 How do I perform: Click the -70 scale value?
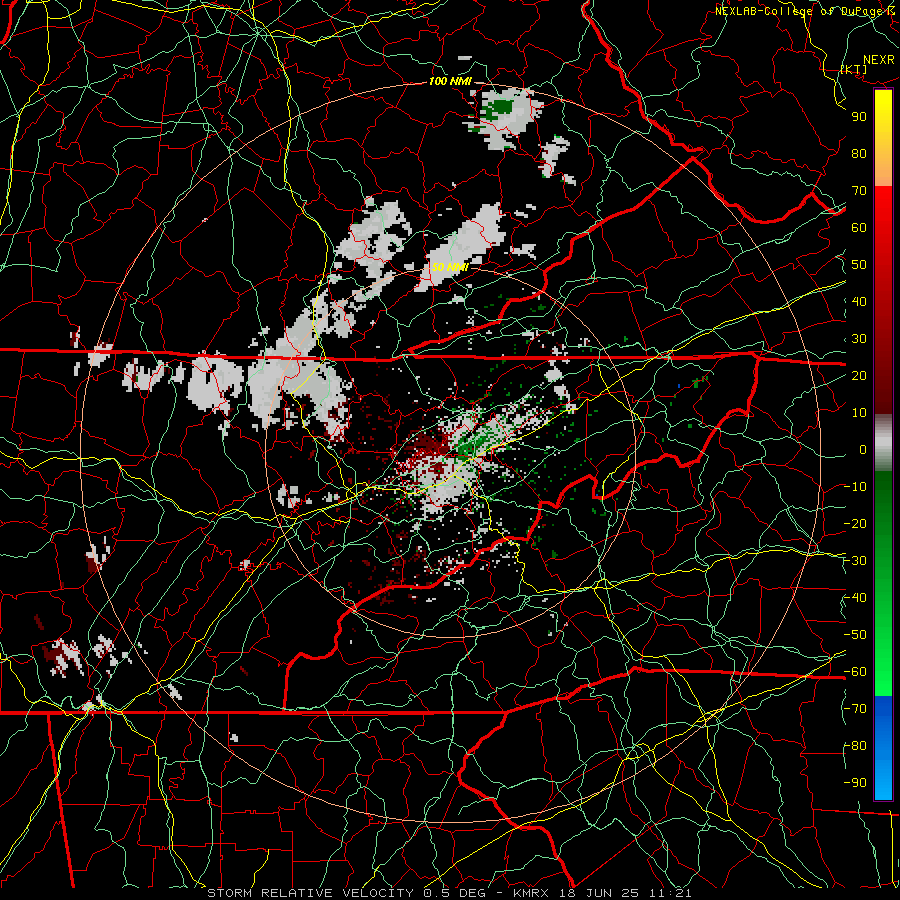[855, 709]
